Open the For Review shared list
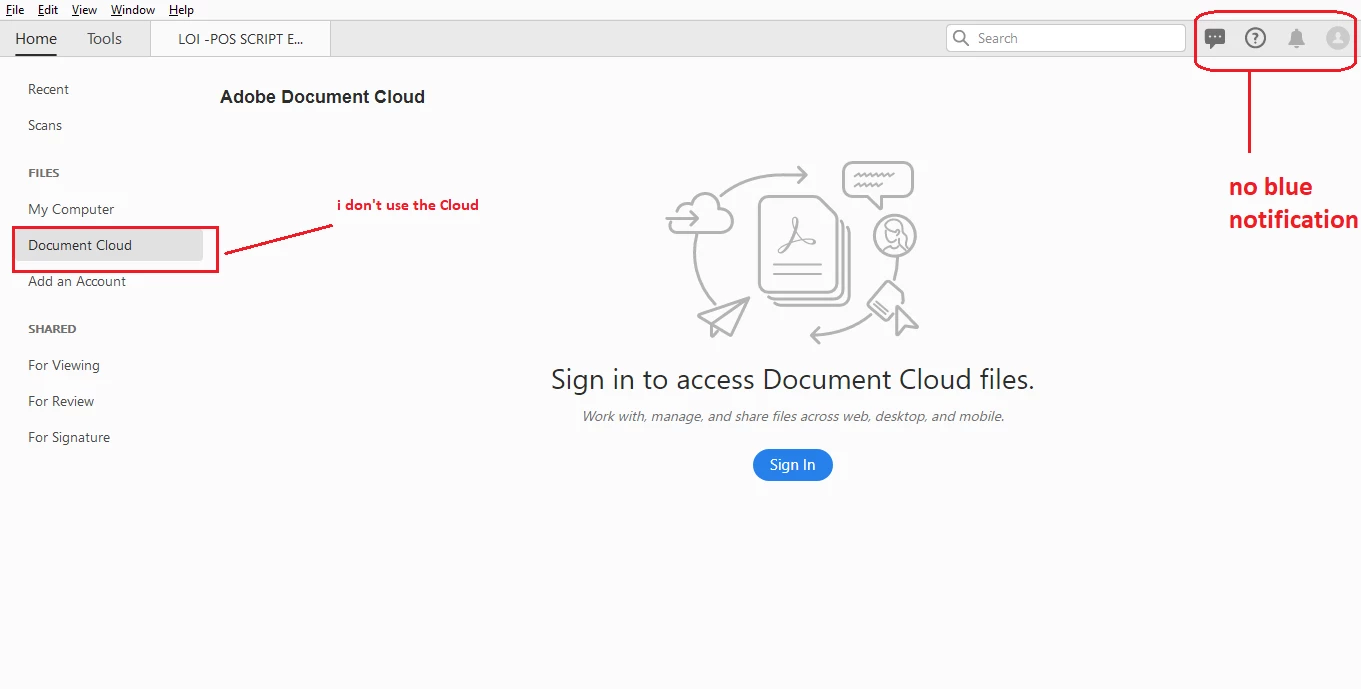 click(x=61, y=401)
